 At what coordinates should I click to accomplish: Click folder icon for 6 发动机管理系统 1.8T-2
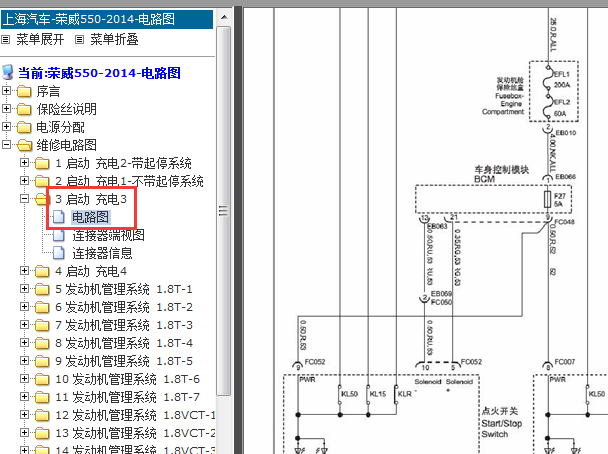[42, 307]
